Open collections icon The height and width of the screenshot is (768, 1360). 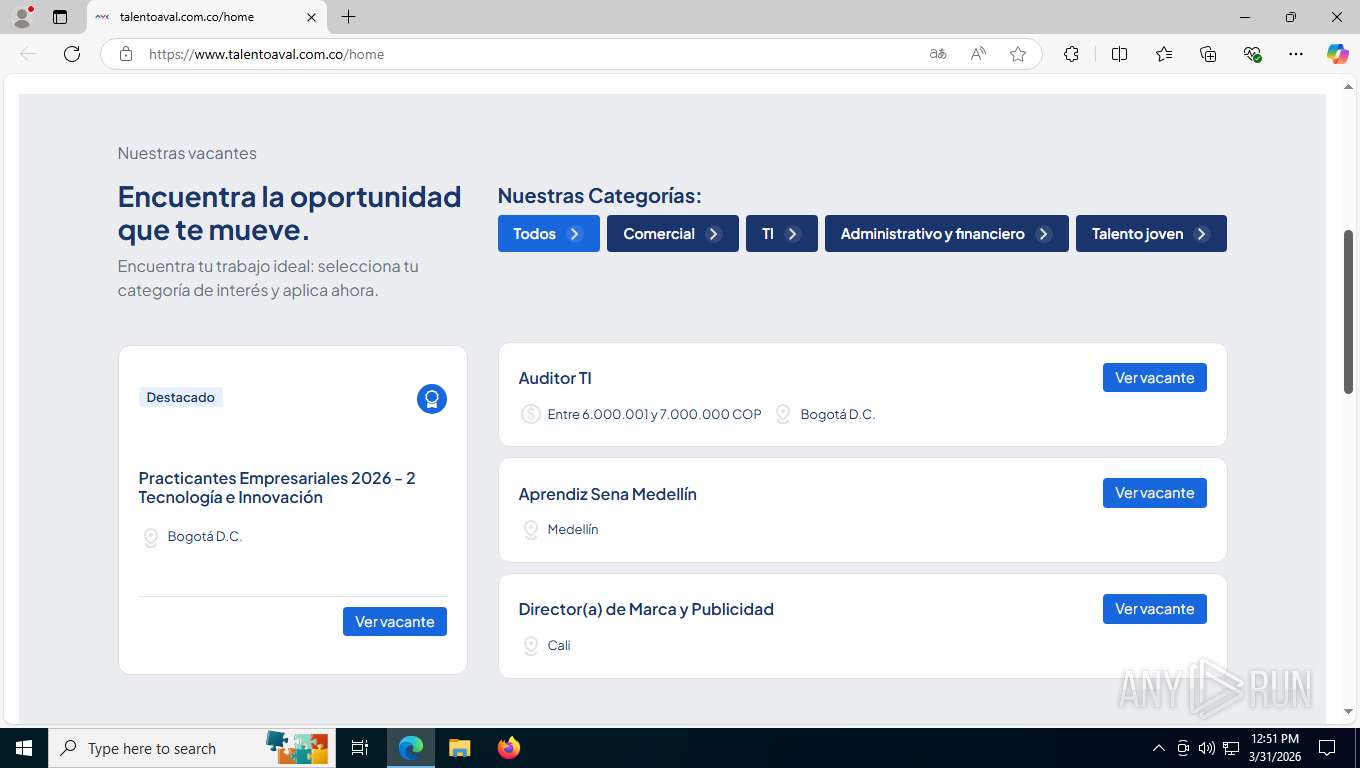[x=1208, y=54]
